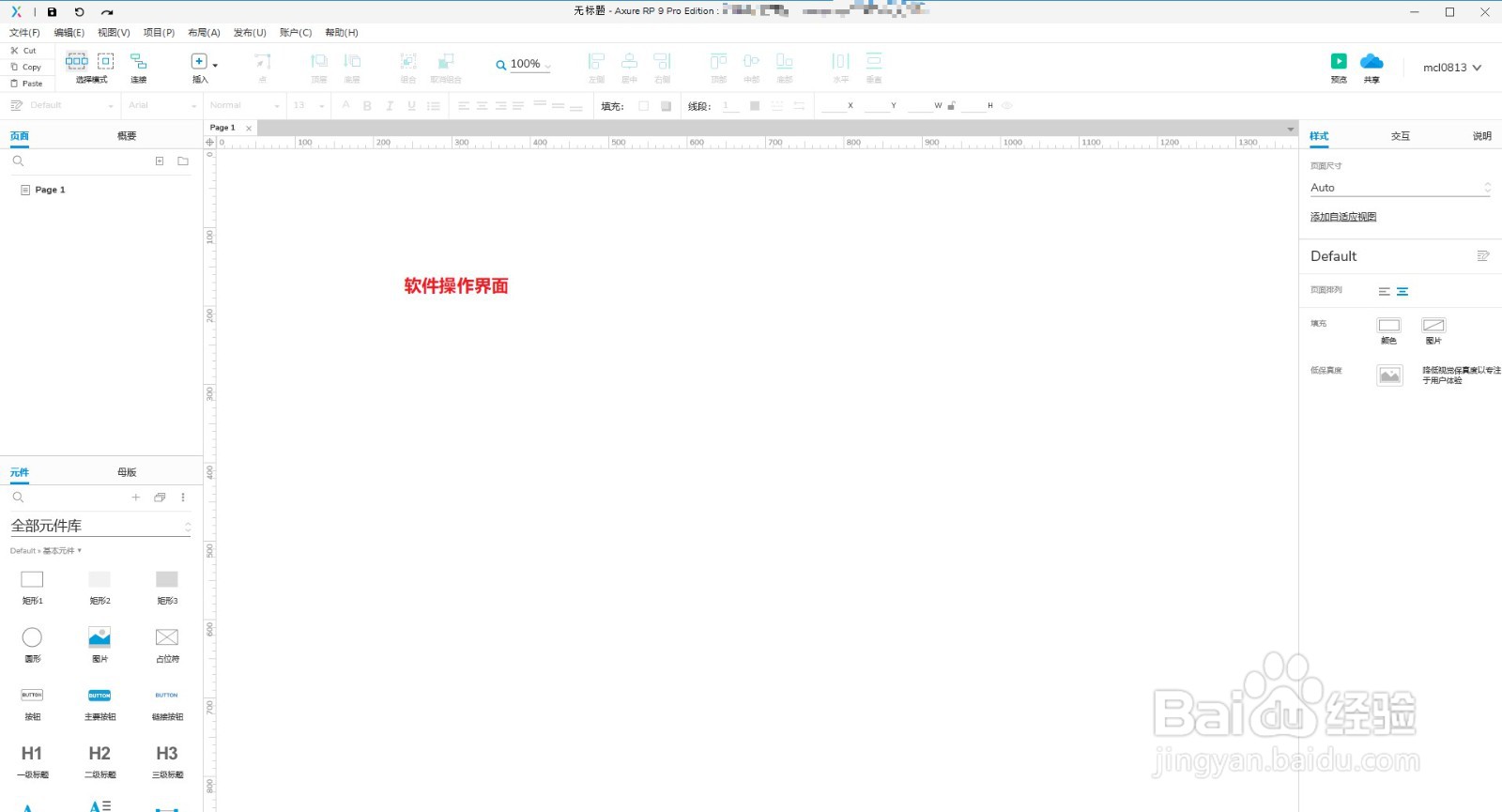Screen dimensions: 1502x812
Task: Choose the intersected selection mode icon
Action: 77,61
